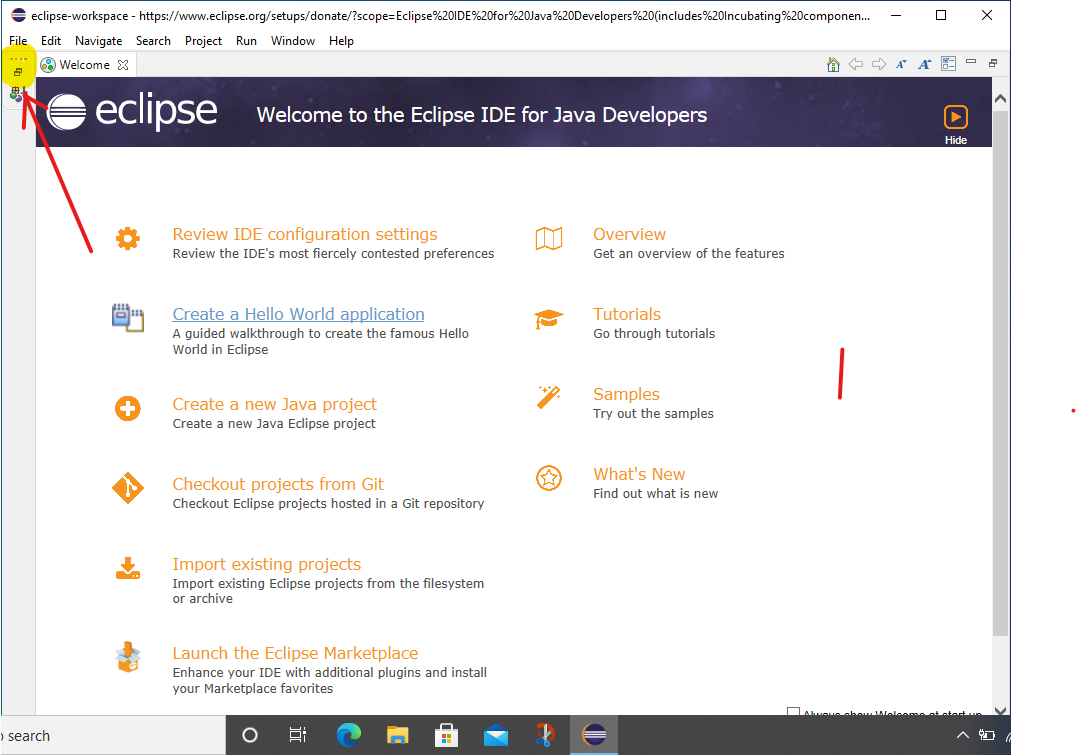Click the Import existing projects download icon

[x=127, y=568]
